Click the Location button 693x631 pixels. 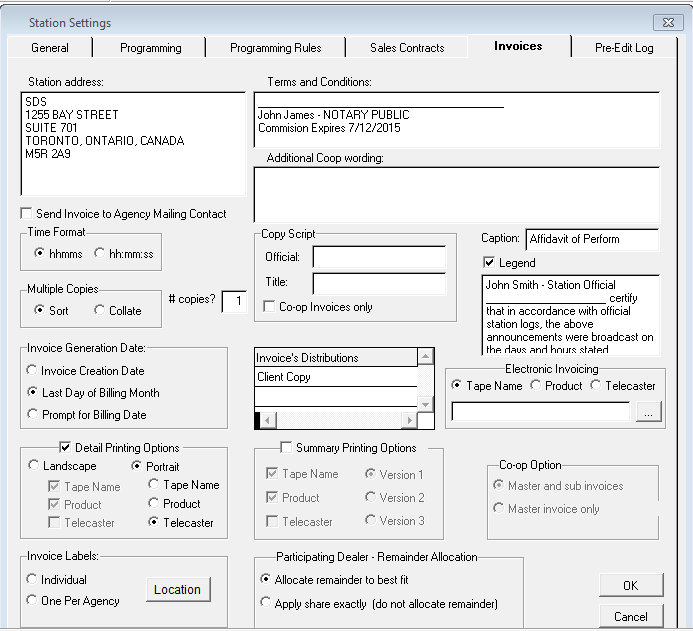tap(177, 590)
